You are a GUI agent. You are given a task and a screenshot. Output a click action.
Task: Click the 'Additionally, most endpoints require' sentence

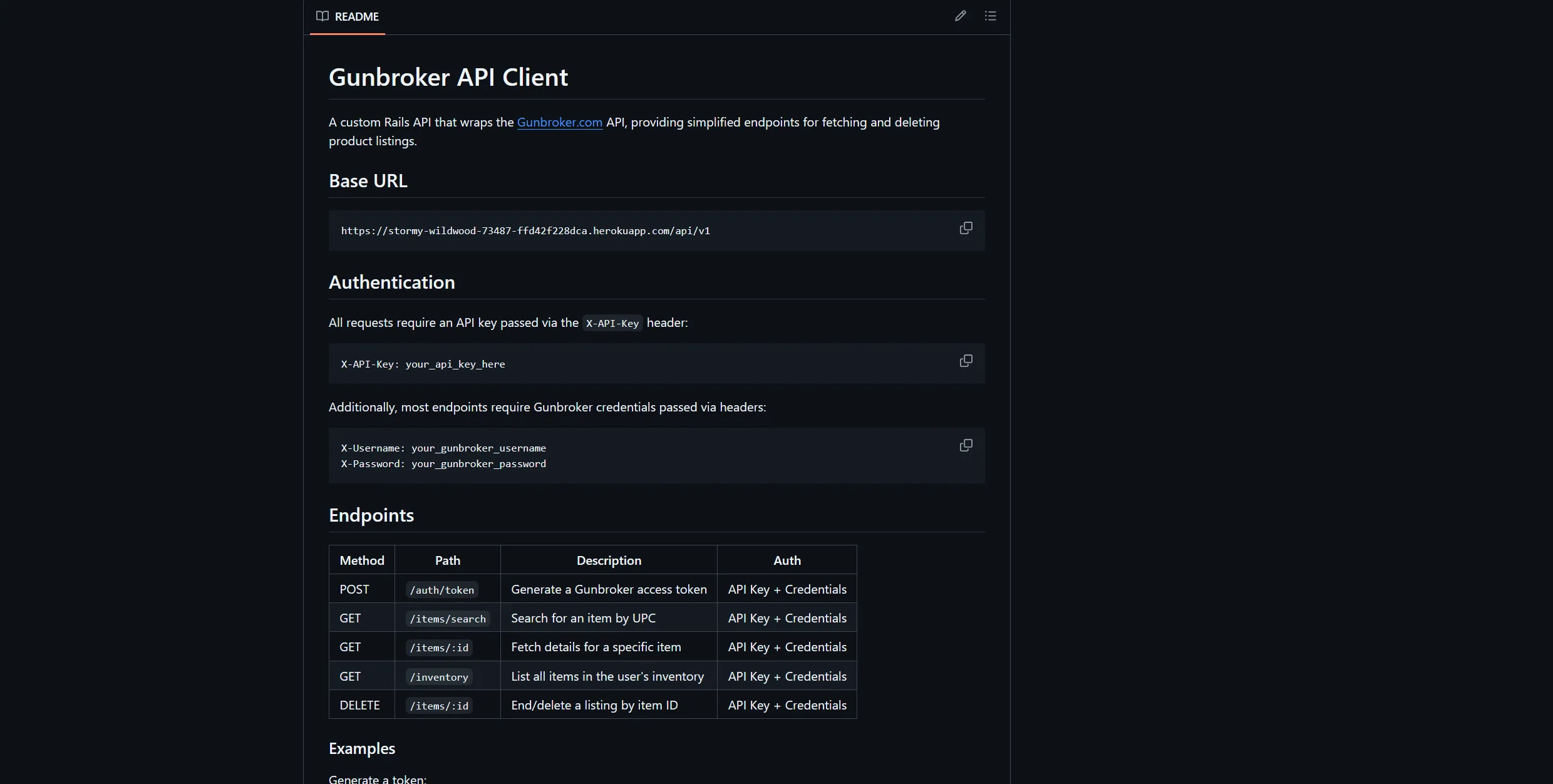tap(547, 407)
